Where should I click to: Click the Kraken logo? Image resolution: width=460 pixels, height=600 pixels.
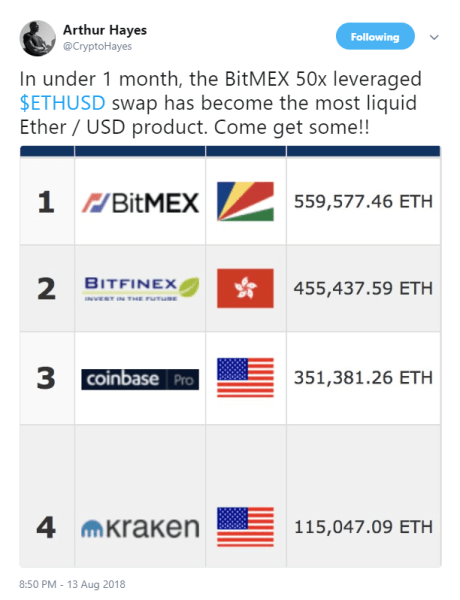140,528
